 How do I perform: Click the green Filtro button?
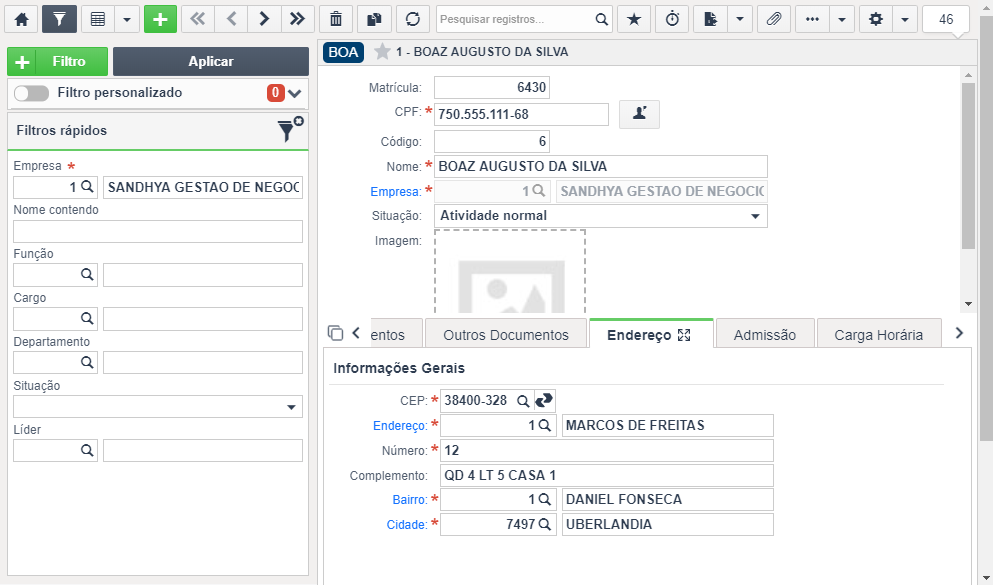(x=58, y=61)
